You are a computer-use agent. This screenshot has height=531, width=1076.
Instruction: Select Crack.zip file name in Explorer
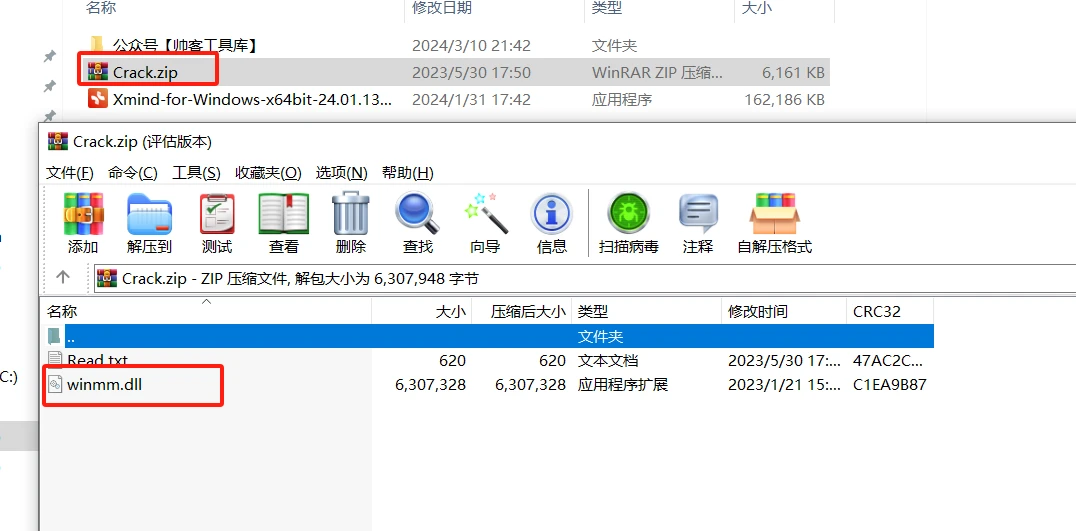(x=145, y=72)
